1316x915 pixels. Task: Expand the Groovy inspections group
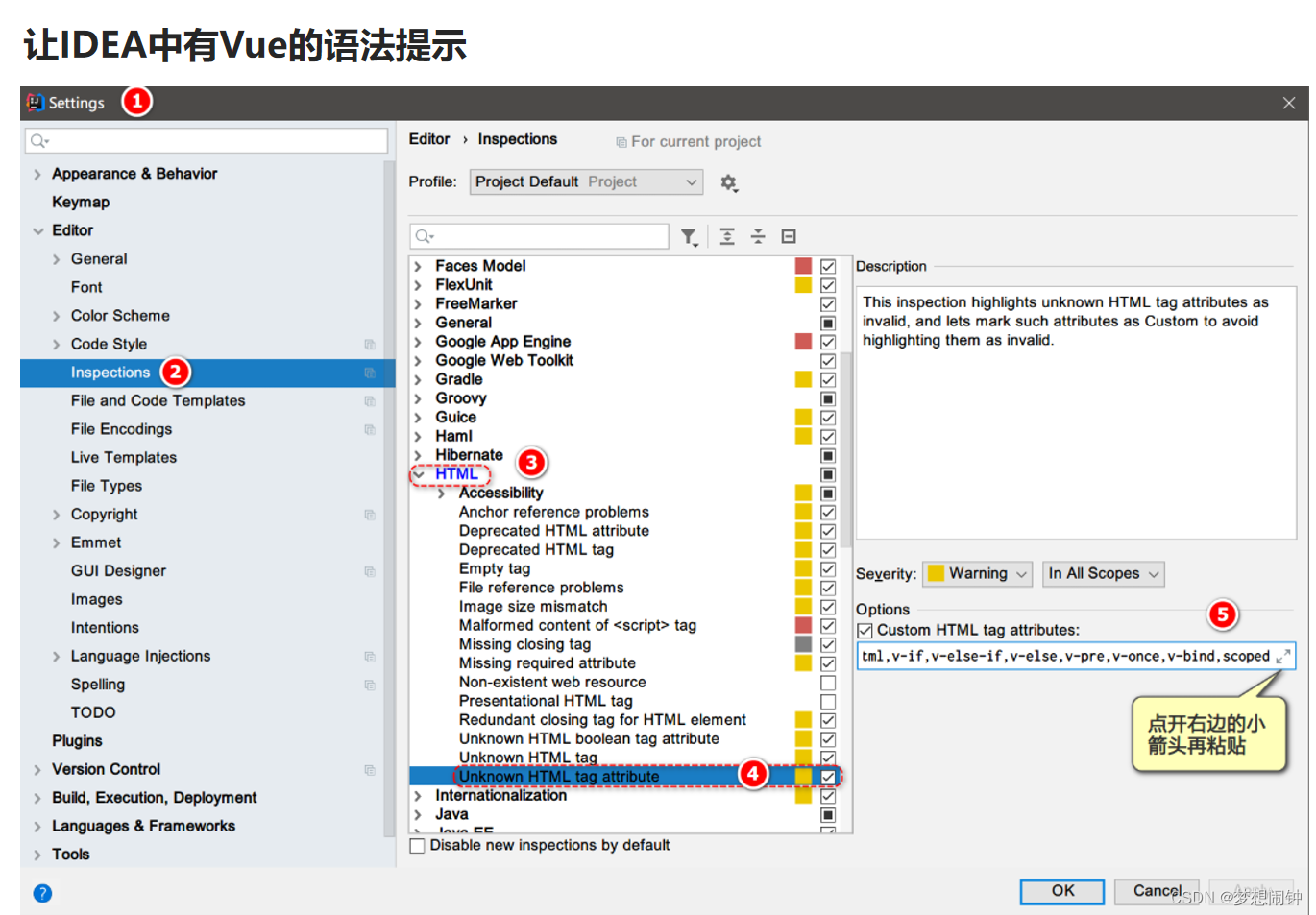pyautogui.click(x=419, y=398)
